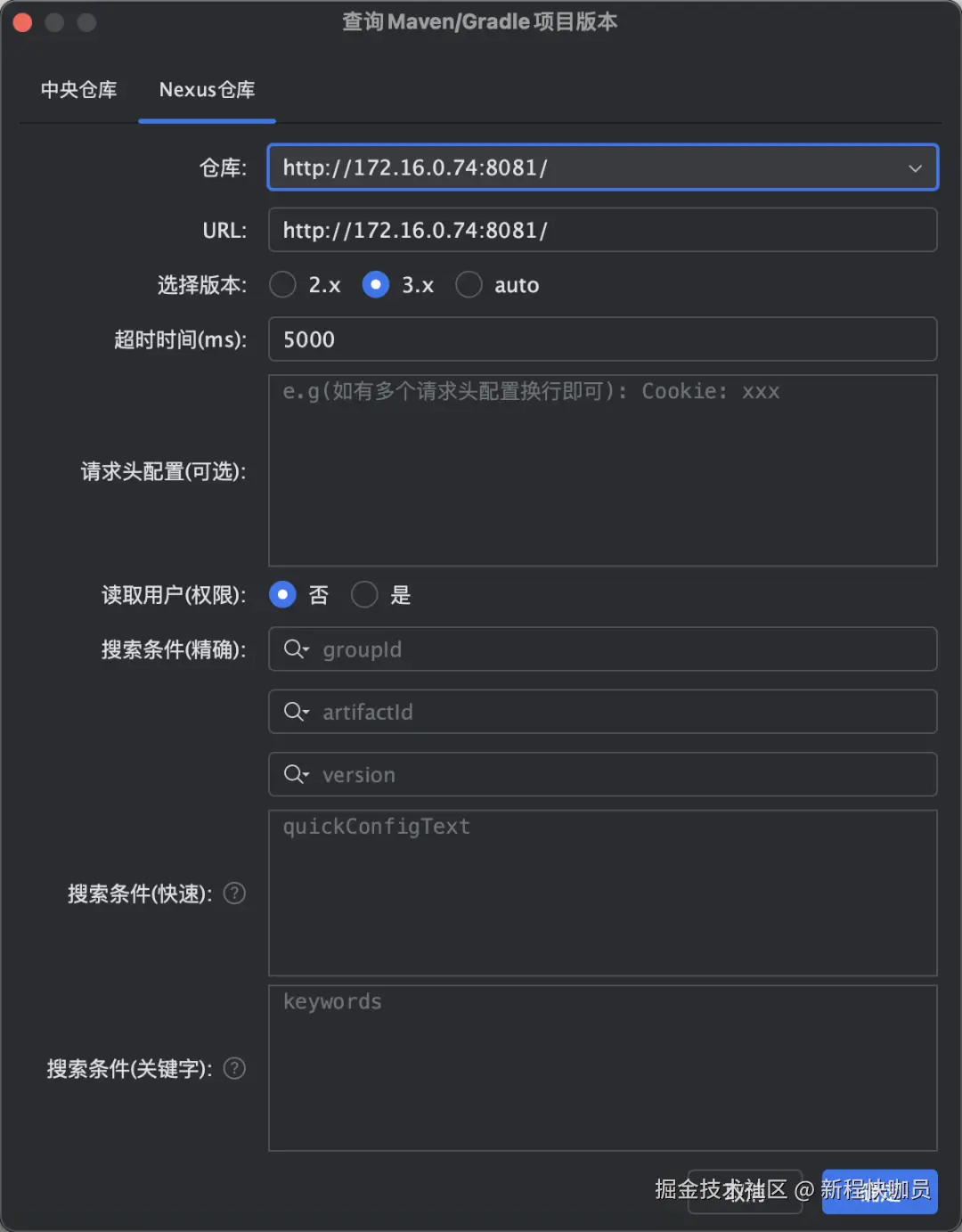The height and width of the screenshot is (1232, 962).
Task: Click the blue confirm button
Action: [879, 1191]
